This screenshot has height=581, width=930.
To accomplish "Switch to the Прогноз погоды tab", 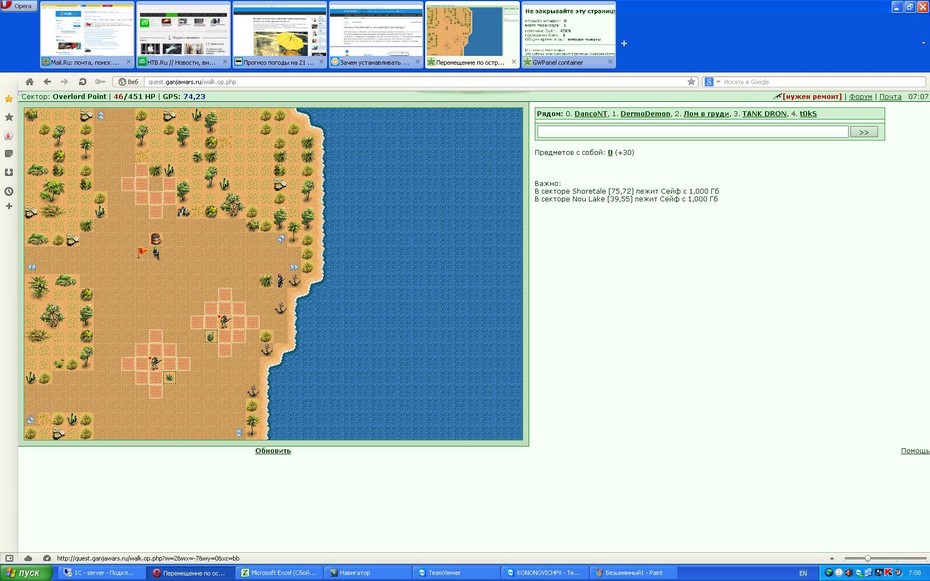I will pyautogui.click(x=279, y=35).
